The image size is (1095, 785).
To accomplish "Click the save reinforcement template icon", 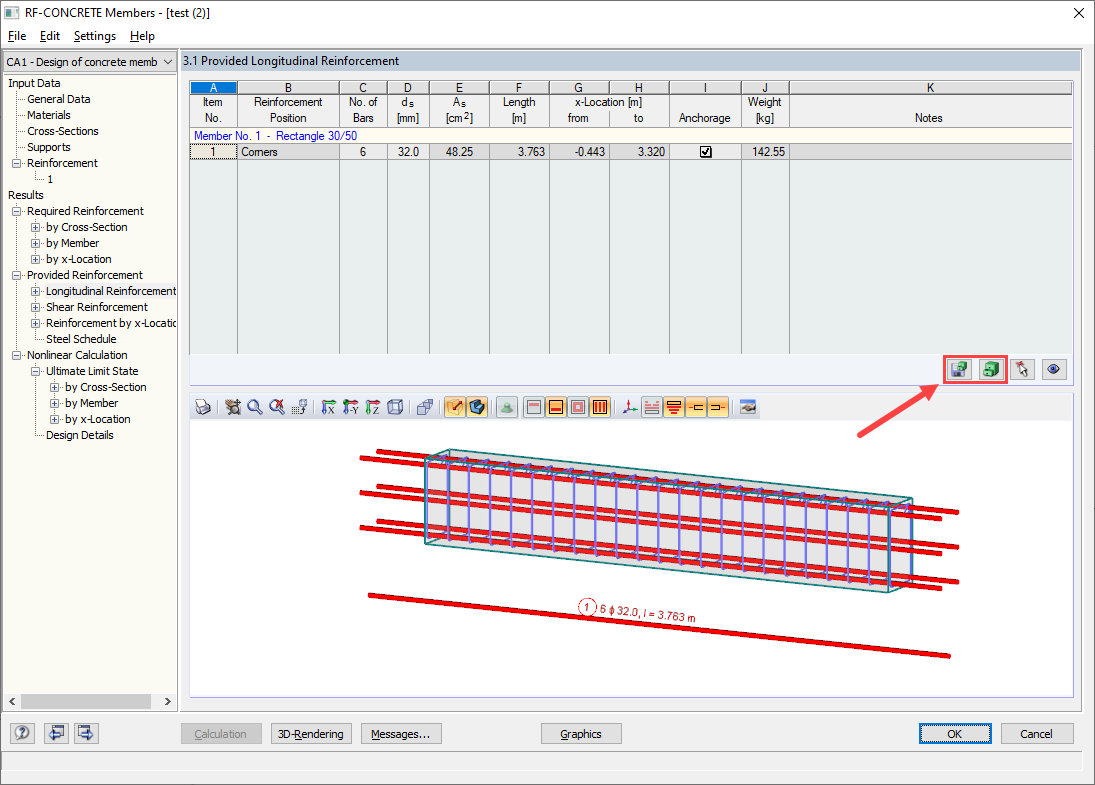I will pyautogui.click(x=957, y=369).
